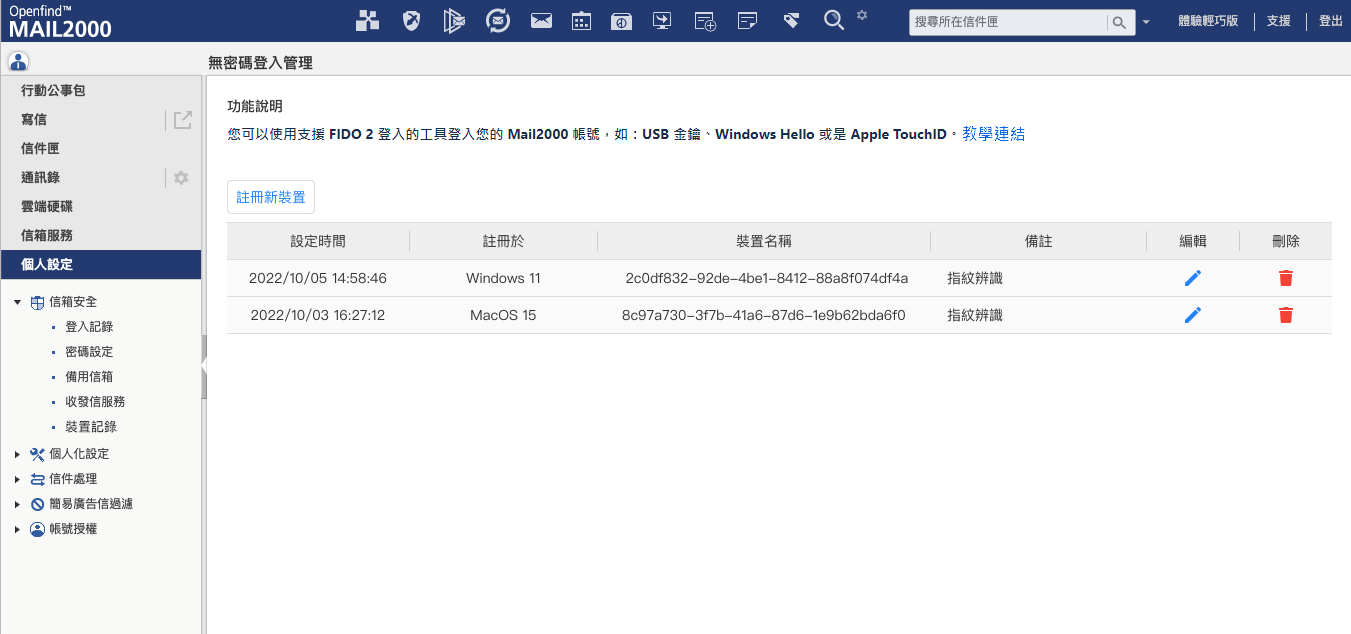Delete the MacOS 15 device entry
Image resolution: width=1351 pixels, height=634 pixels.
click(1285, 315)
